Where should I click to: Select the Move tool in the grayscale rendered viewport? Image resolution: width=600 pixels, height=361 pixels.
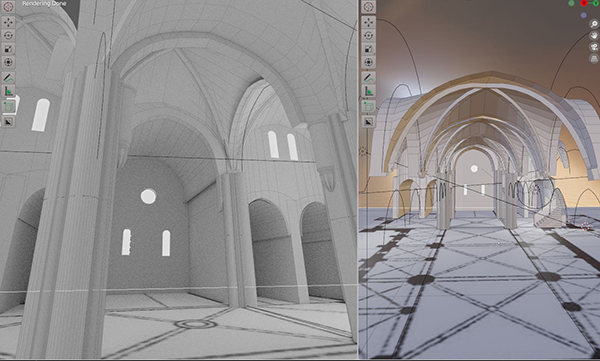8,22
